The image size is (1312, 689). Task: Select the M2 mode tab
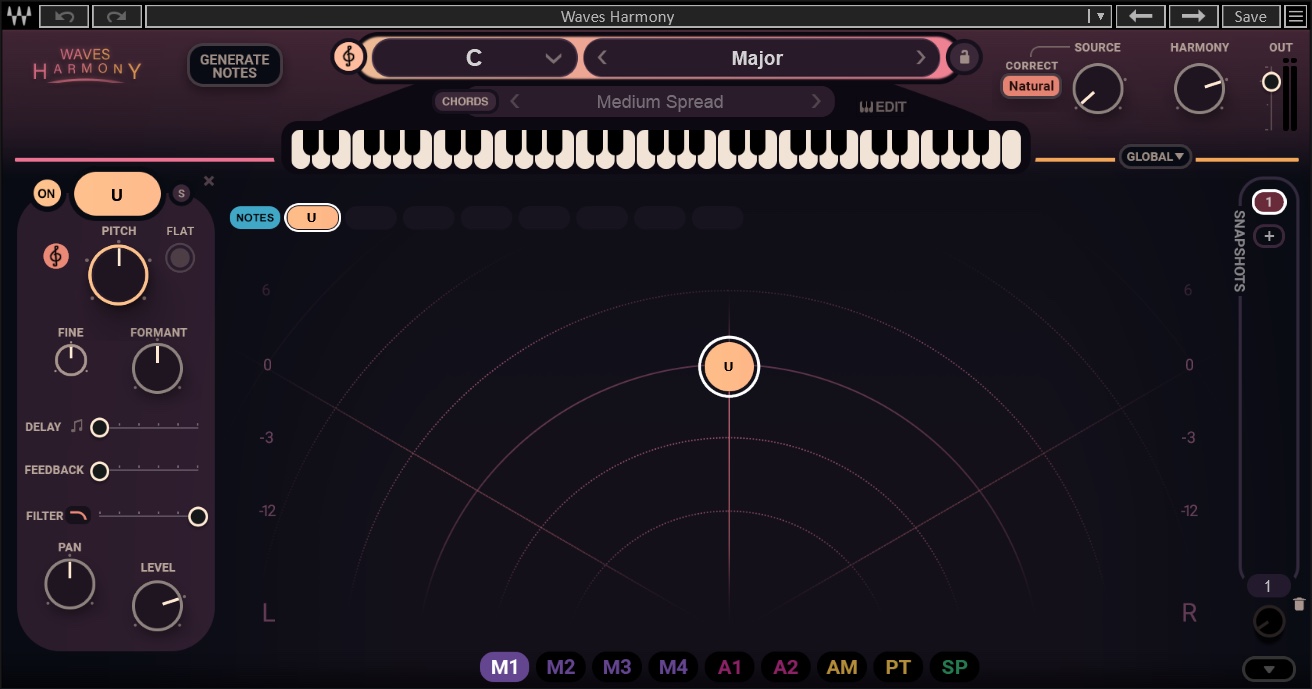561,667
